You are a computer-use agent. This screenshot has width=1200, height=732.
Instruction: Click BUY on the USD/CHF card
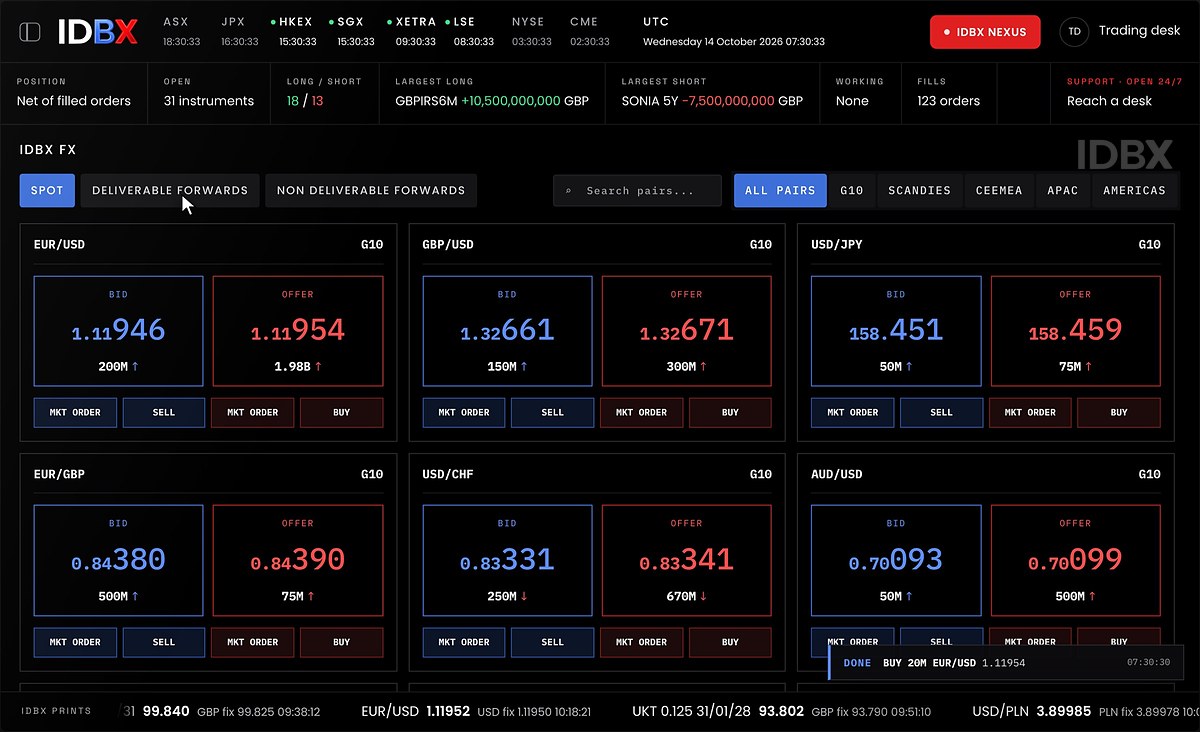[x=731, y=642]
